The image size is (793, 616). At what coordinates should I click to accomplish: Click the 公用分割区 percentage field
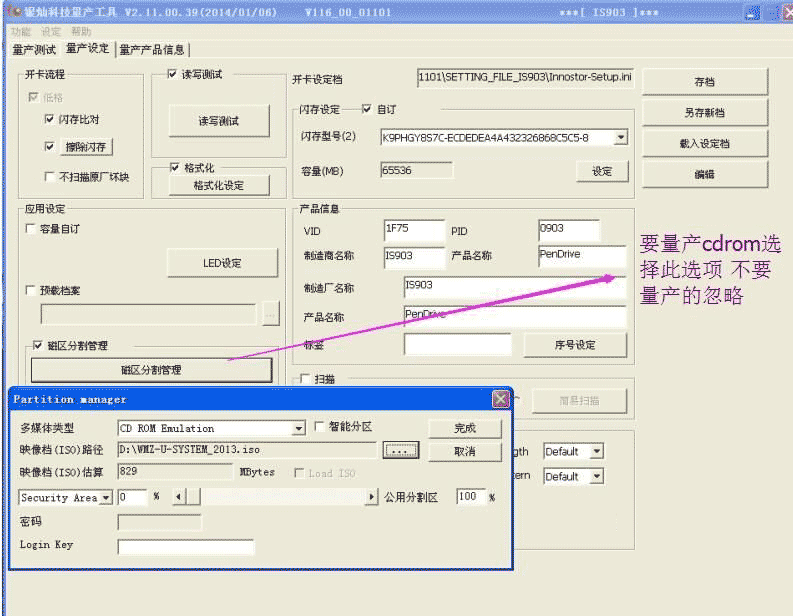470,497
